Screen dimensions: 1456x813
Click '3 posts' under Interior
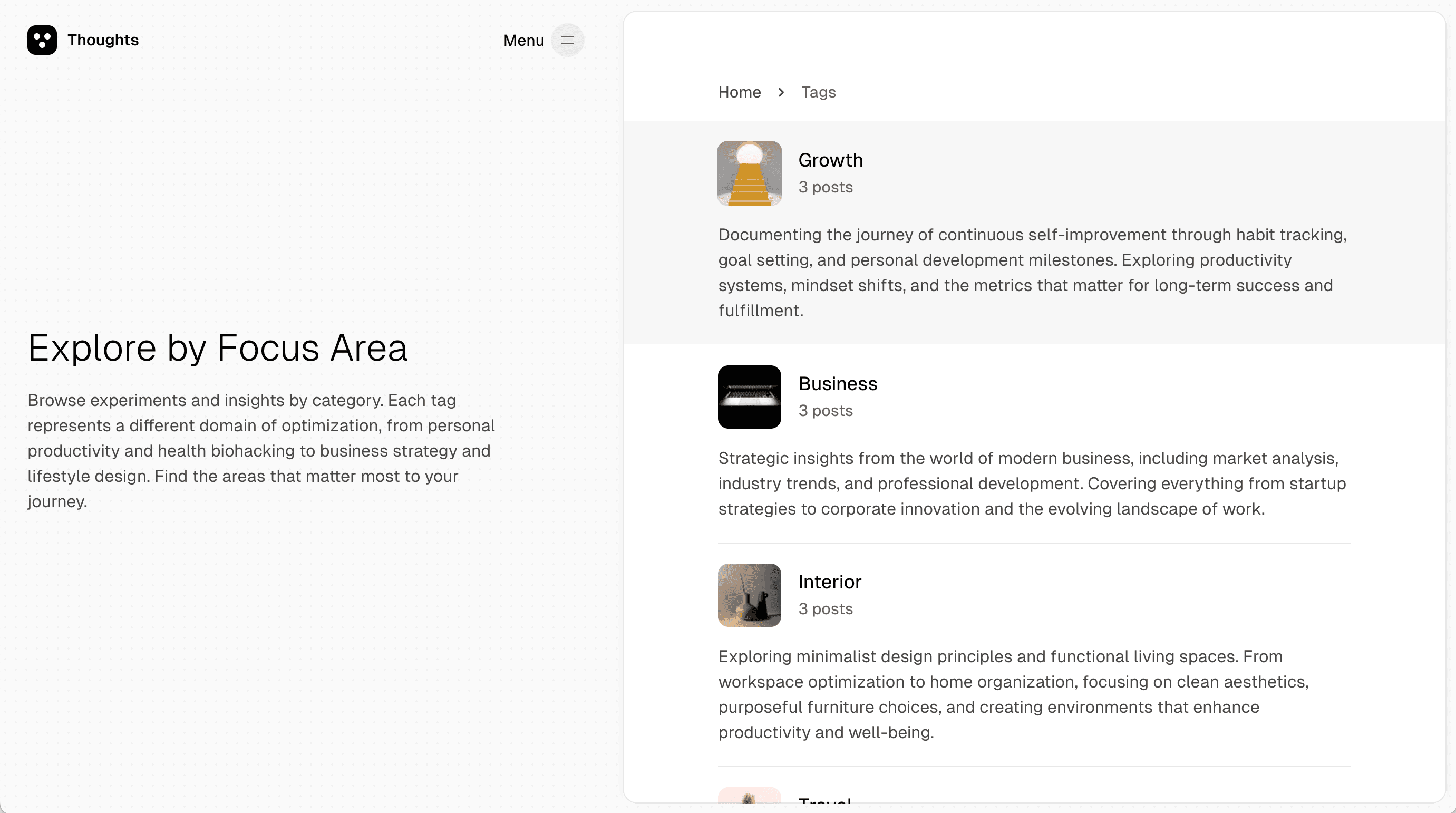(x=825, y=609)
